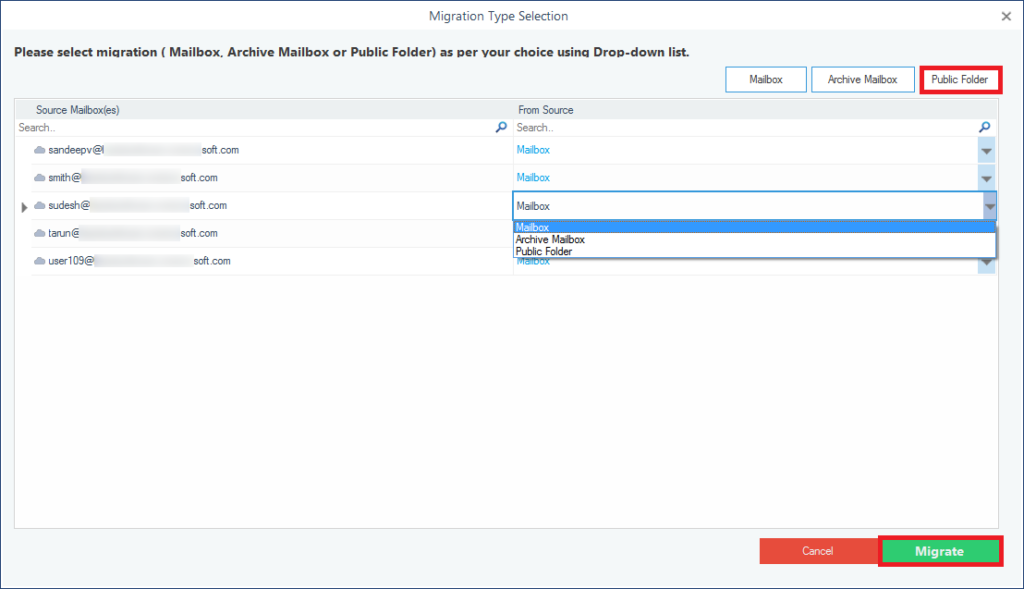Click the Mailbox button at top

click(765, 80)
